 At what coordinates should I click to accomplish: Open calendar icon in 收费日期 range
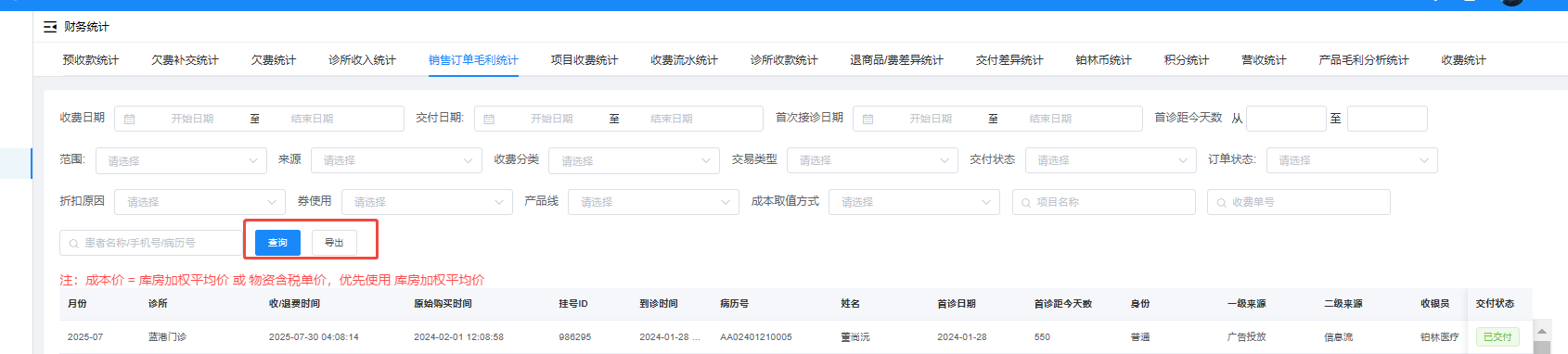click(x=130, y=120)
